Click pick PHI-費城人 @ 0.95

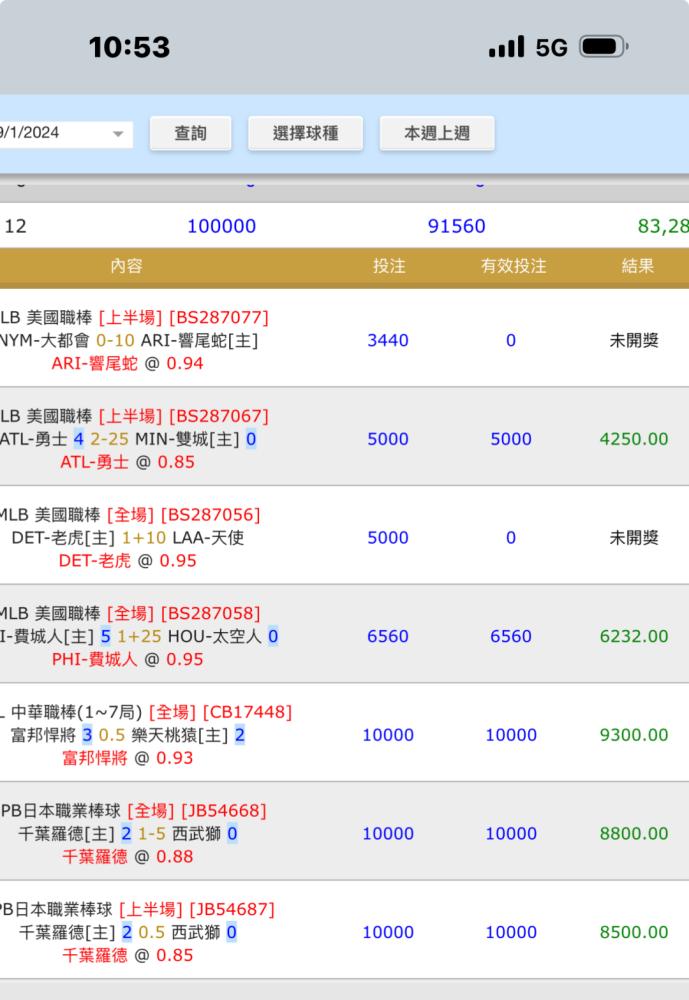128,659
